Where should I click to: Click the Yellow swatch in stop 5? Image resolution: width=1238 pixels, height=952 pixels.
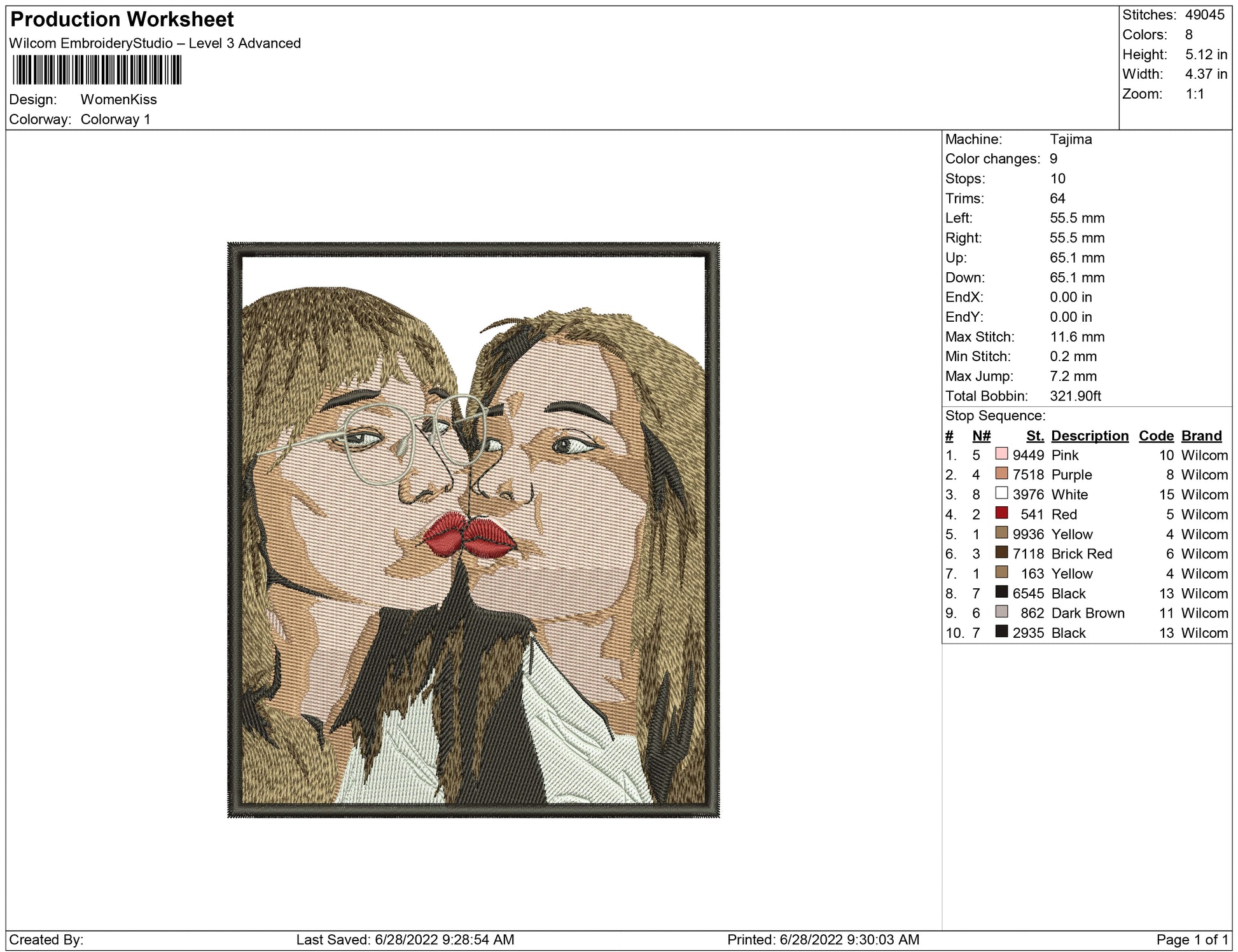[x=1001, y=533]
